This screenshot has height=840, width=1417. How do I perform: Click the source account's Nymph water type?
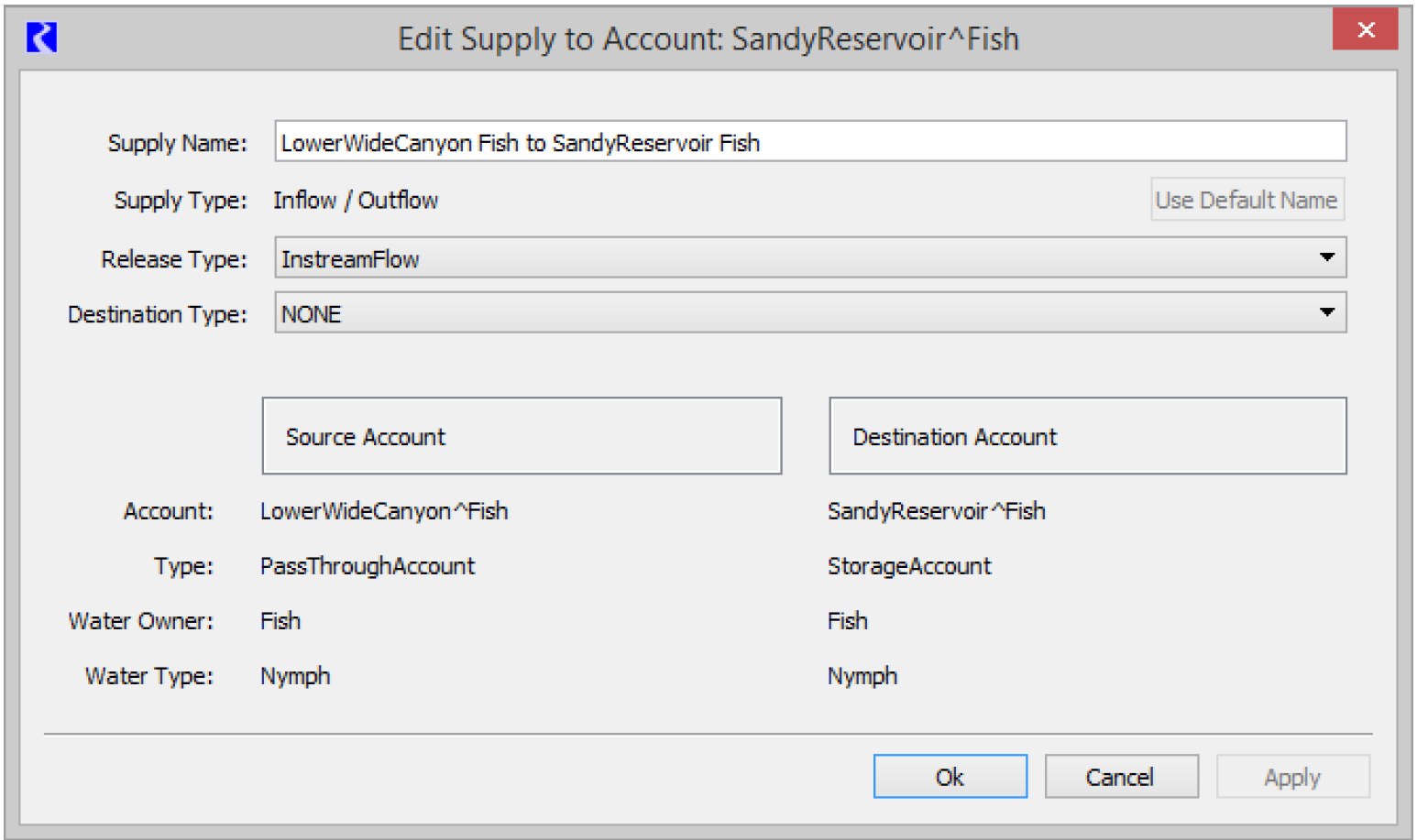pos(295,676)
